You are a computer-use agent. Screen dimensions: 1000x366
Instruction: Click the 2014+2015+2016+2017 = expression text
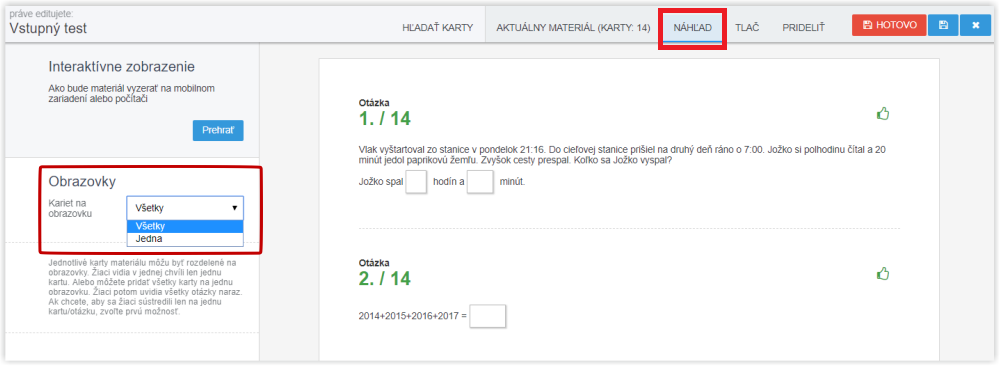413,316
